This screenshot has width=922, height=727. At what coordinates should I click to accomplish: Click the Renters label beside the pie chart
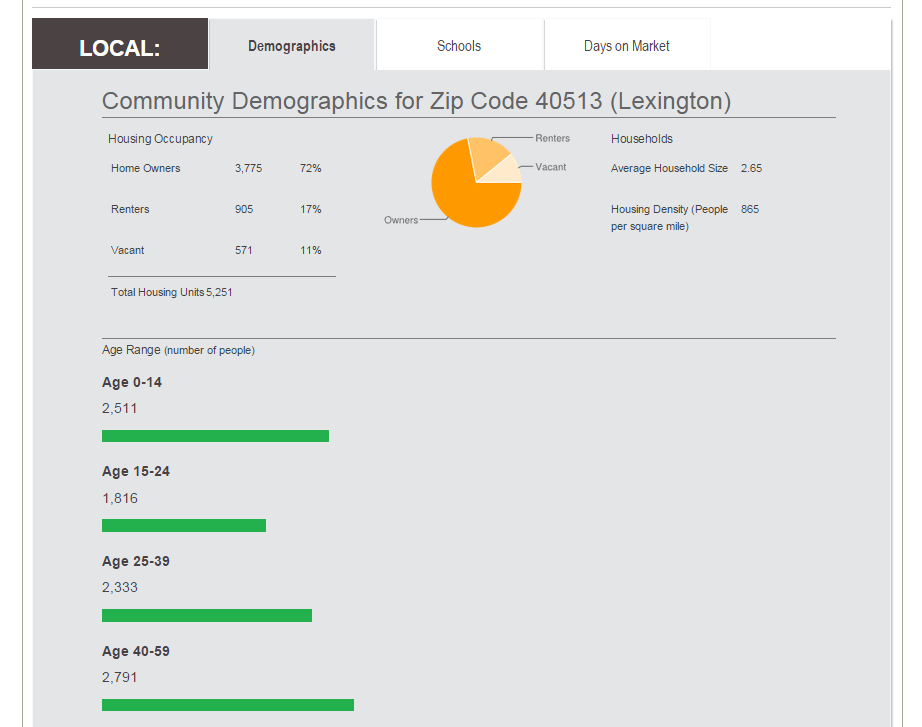click(552, 138)
